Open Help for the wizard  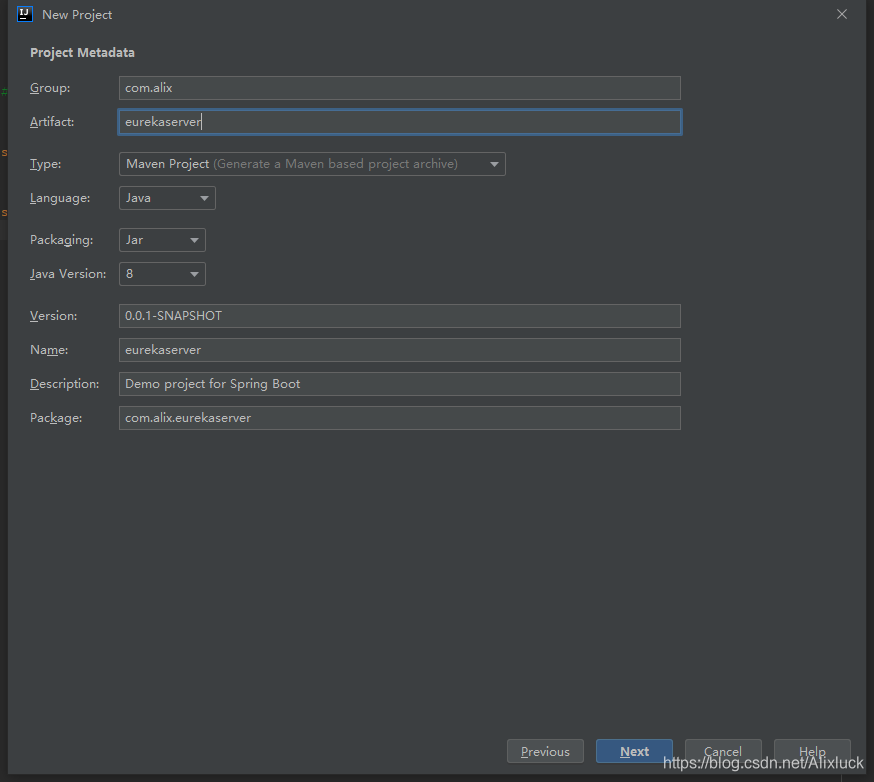(x=812, y=751)
